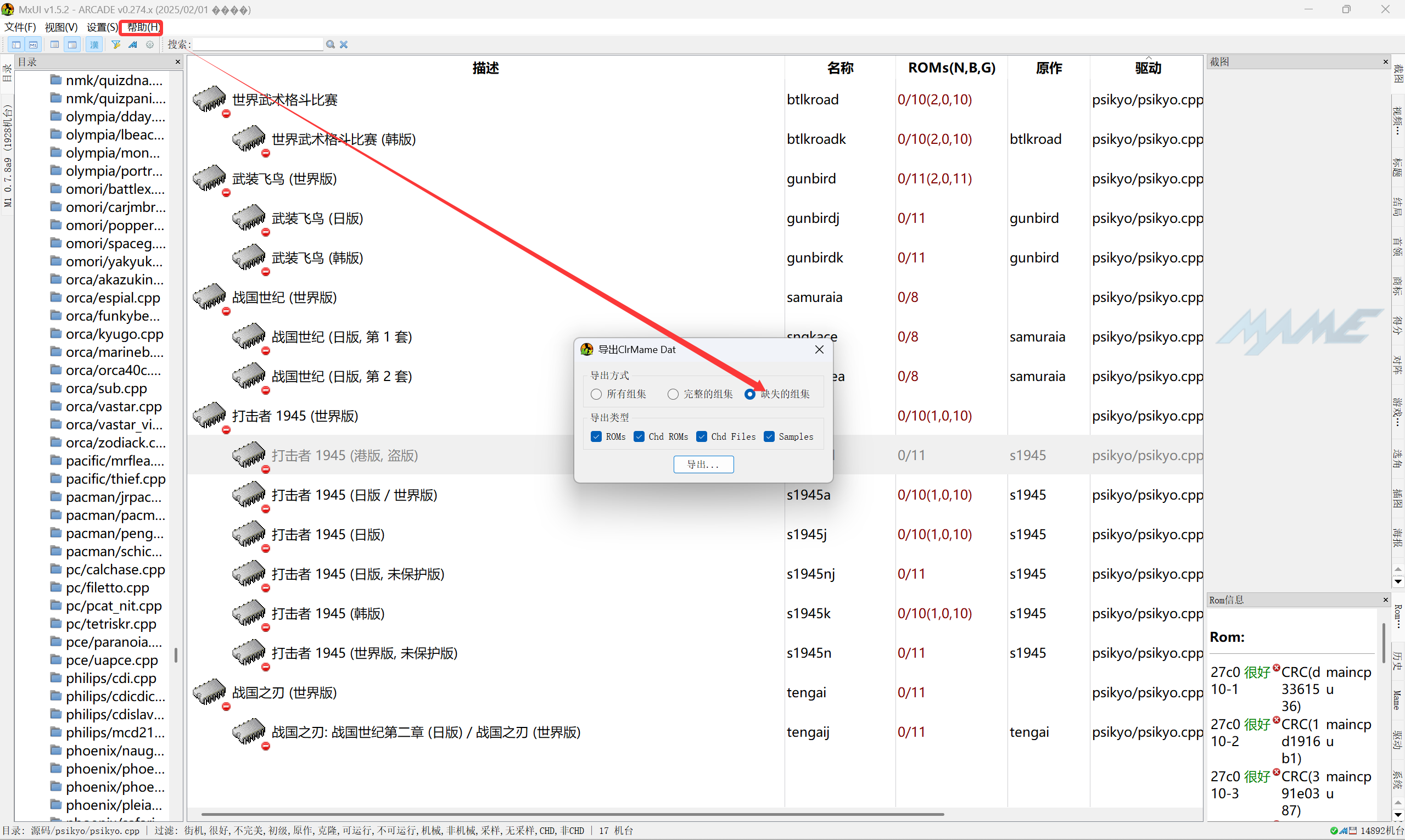The width and height of the screenshot is (1405, 840).
Task: Click the 导出... export button
Action: tap(704, 464)
